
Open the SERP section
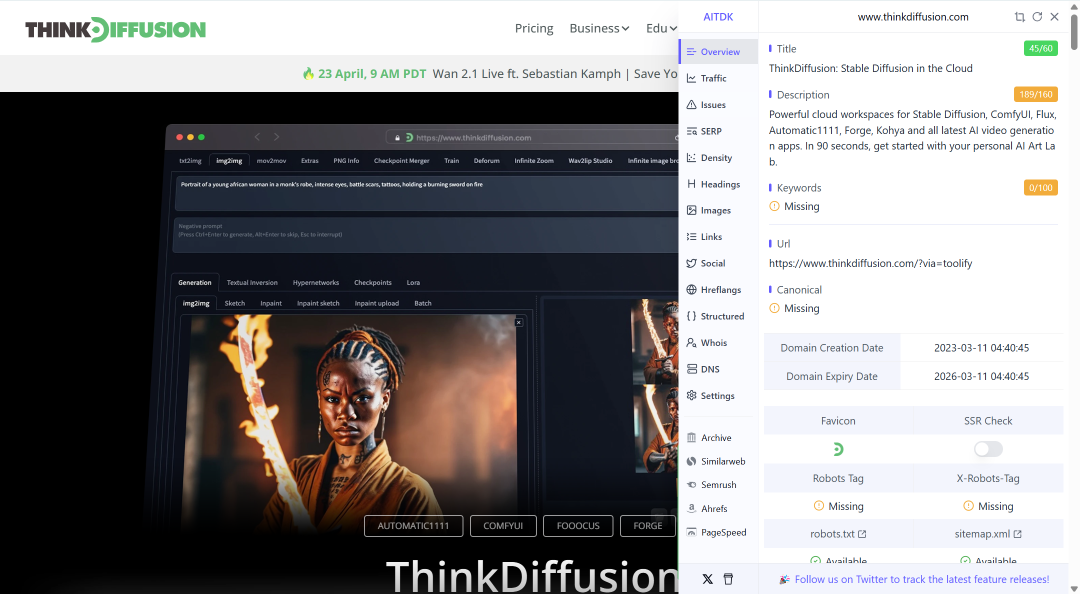pyautogui.click(x=718, y=131)
